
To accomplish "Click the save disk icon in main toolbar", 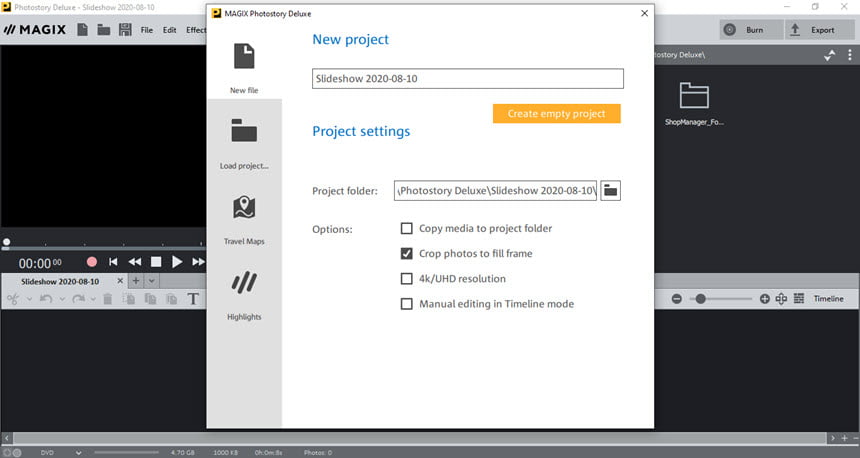I will tap(126, 30).
